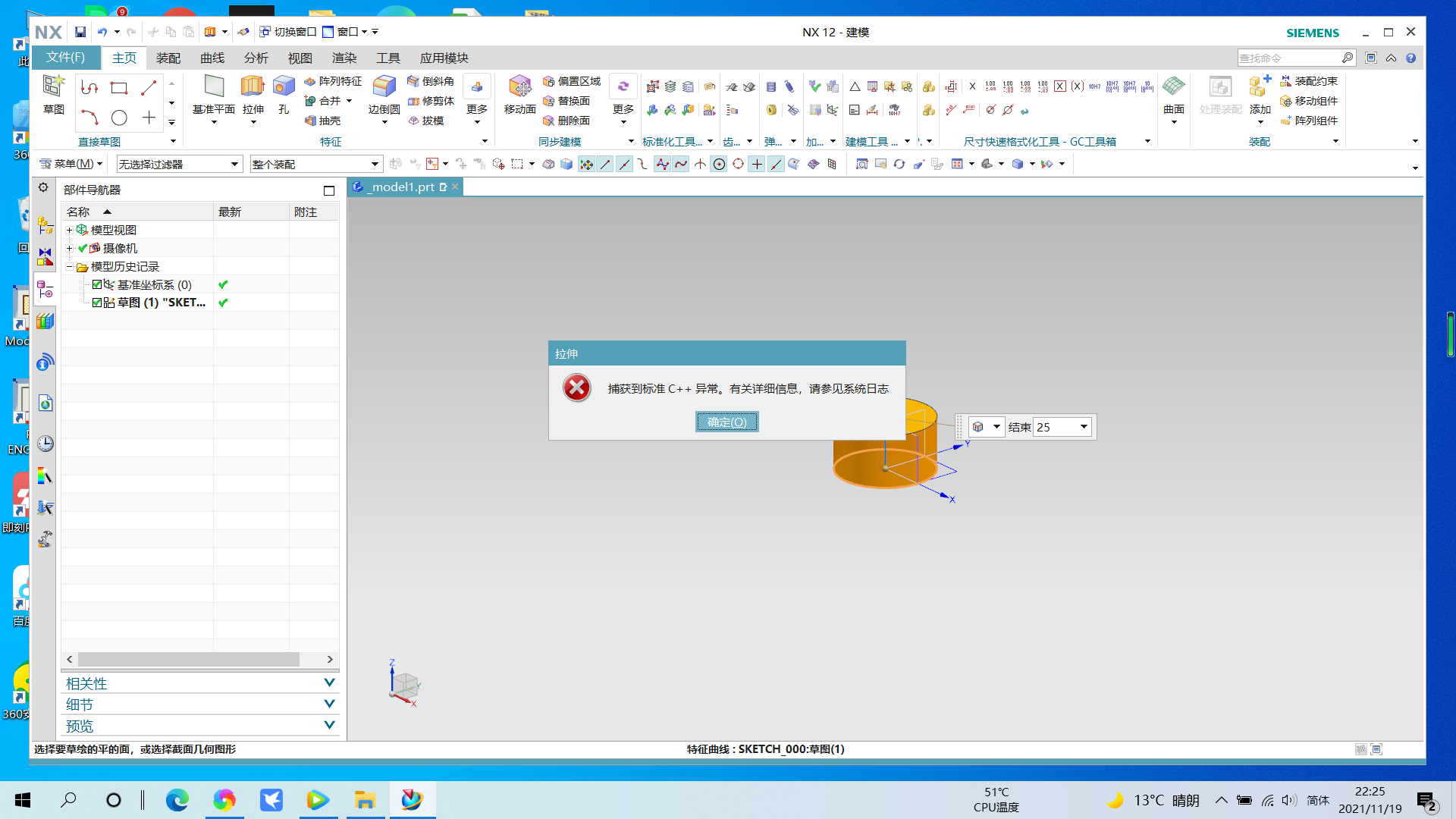Open Windows Start menu
Viewport: 1456px width, 819px height.
tap(23, 800)
